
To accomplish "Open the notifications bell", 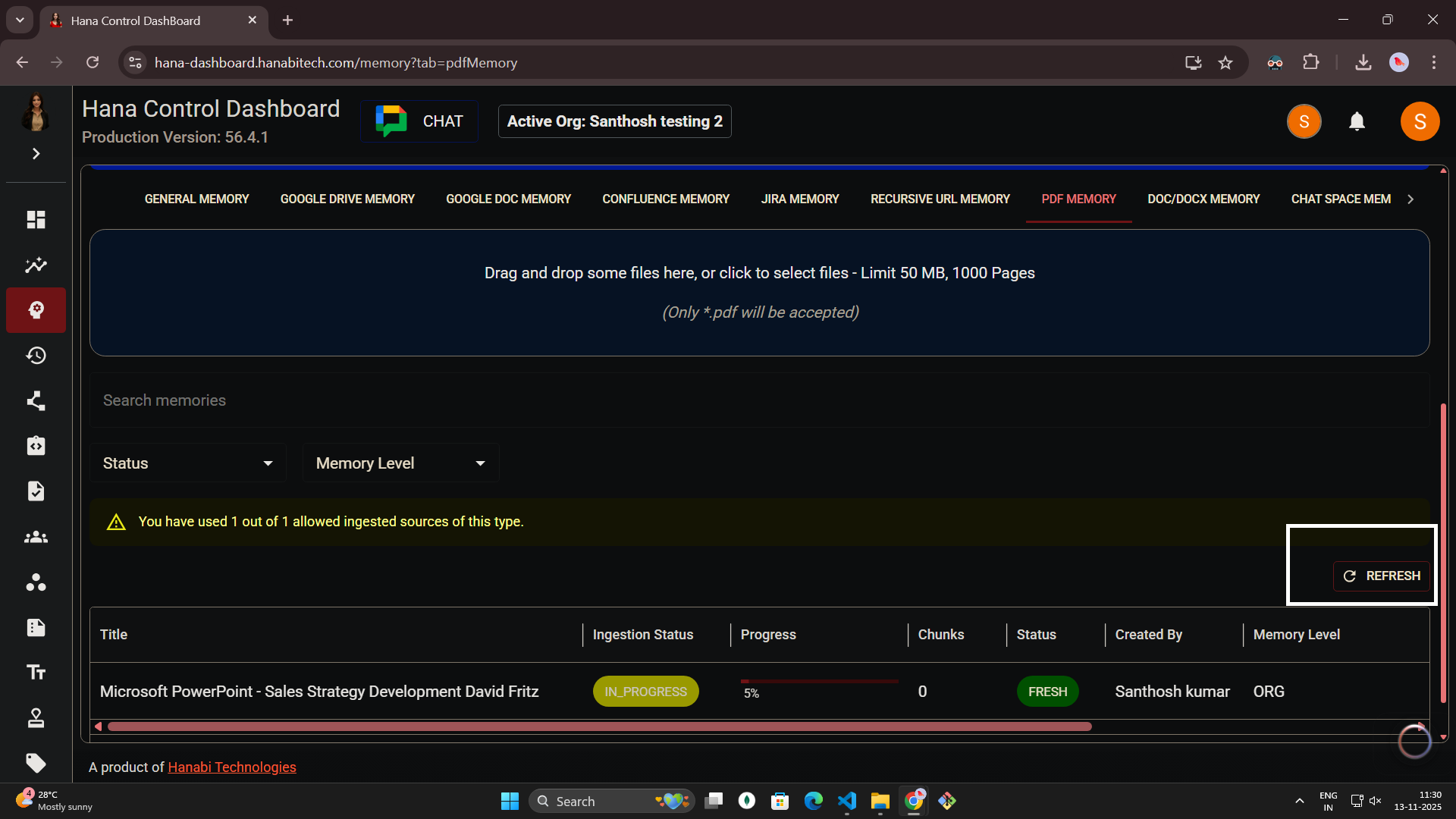I will [x=1357, y=121].
